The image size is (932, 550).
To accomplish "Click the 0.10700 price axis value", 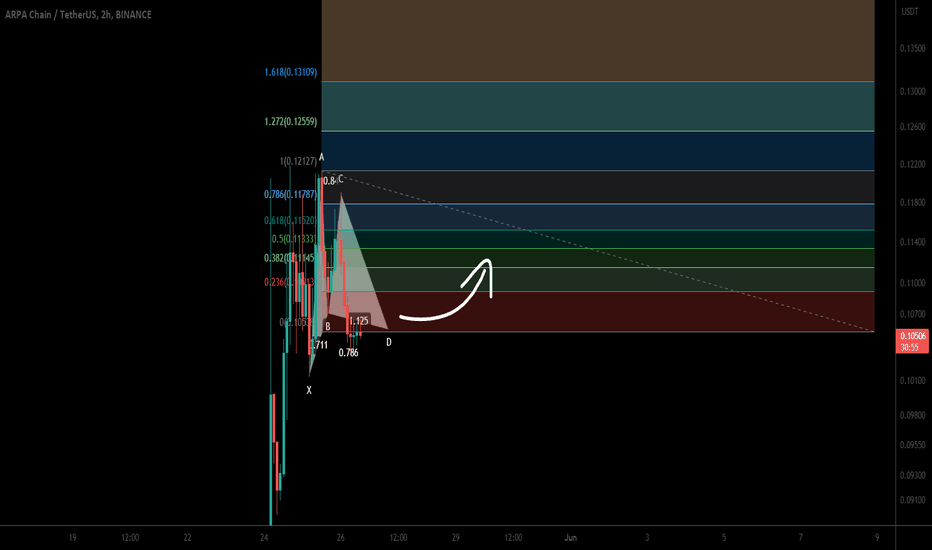I will (x=912, y=314).
